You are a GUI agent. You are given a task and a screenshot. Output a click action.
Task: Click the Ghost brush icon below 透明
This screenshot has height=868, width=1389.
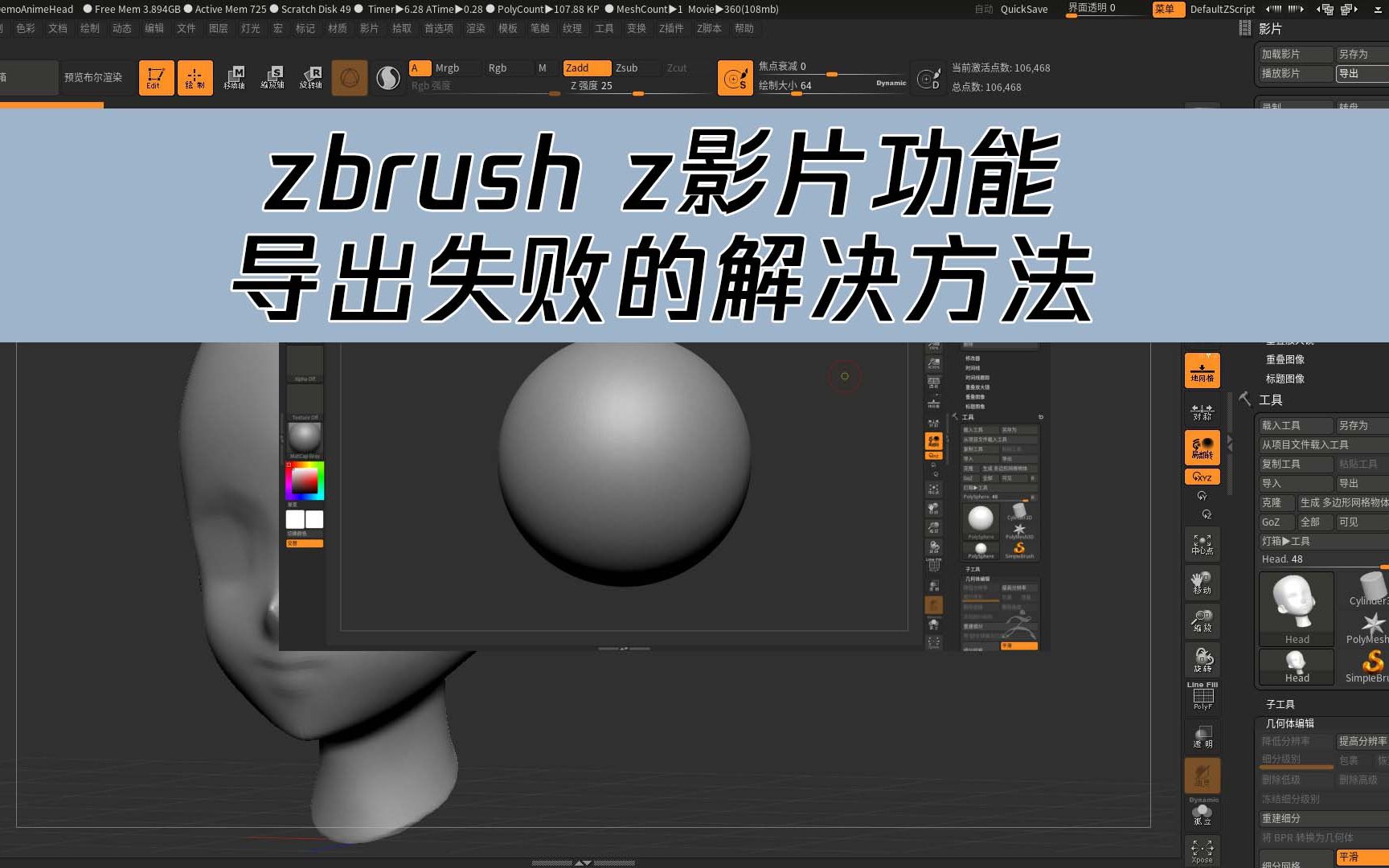pos(1203,776)
